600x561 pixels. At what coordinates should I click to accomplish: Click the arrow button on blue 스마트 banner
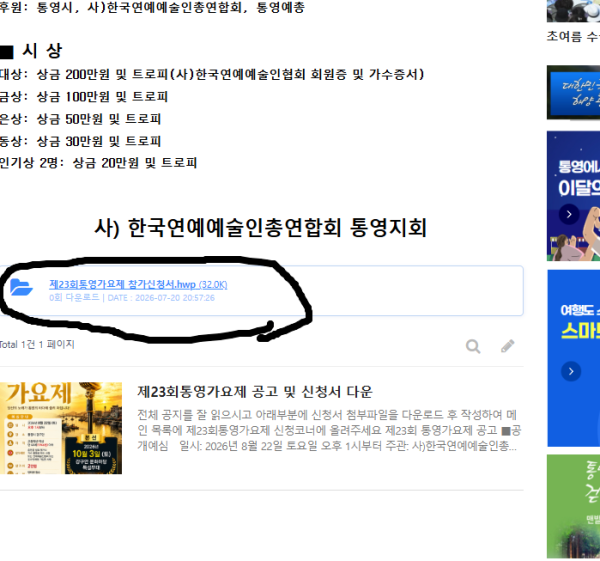tap(571, 371)
